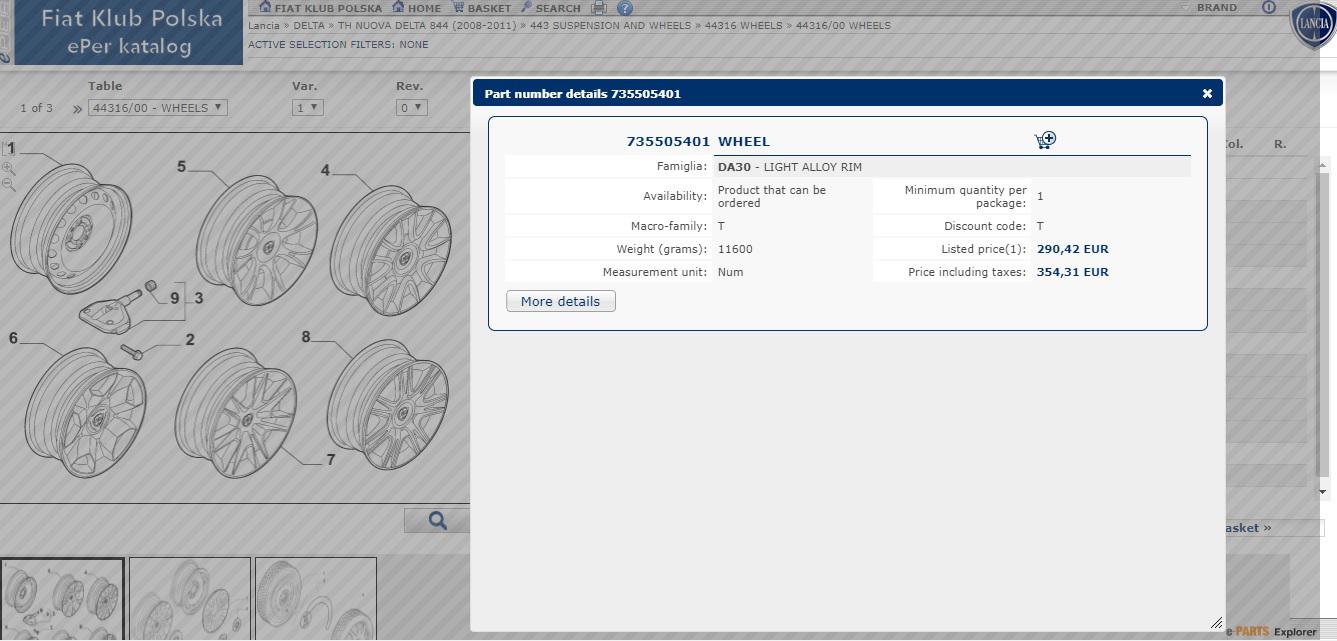
Task: Select the third diagram thumbnail with tire
Action: pos(315,598)
